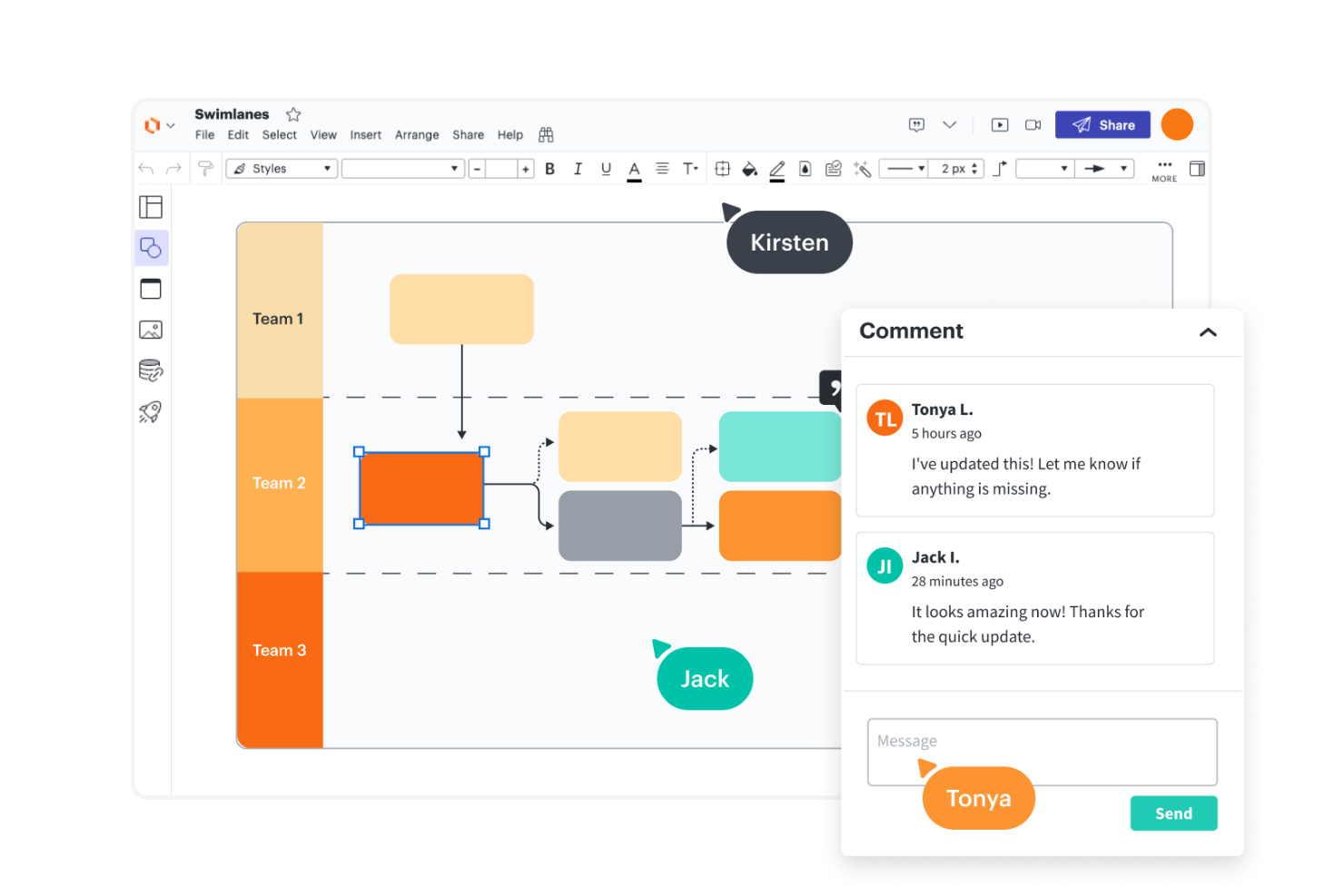Screen dimensions: 1344x896
Task: Open the Insert menu
Action: point(366,135)
